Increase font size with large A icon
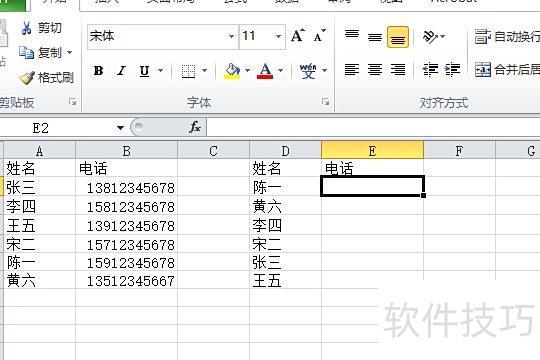 298,36
